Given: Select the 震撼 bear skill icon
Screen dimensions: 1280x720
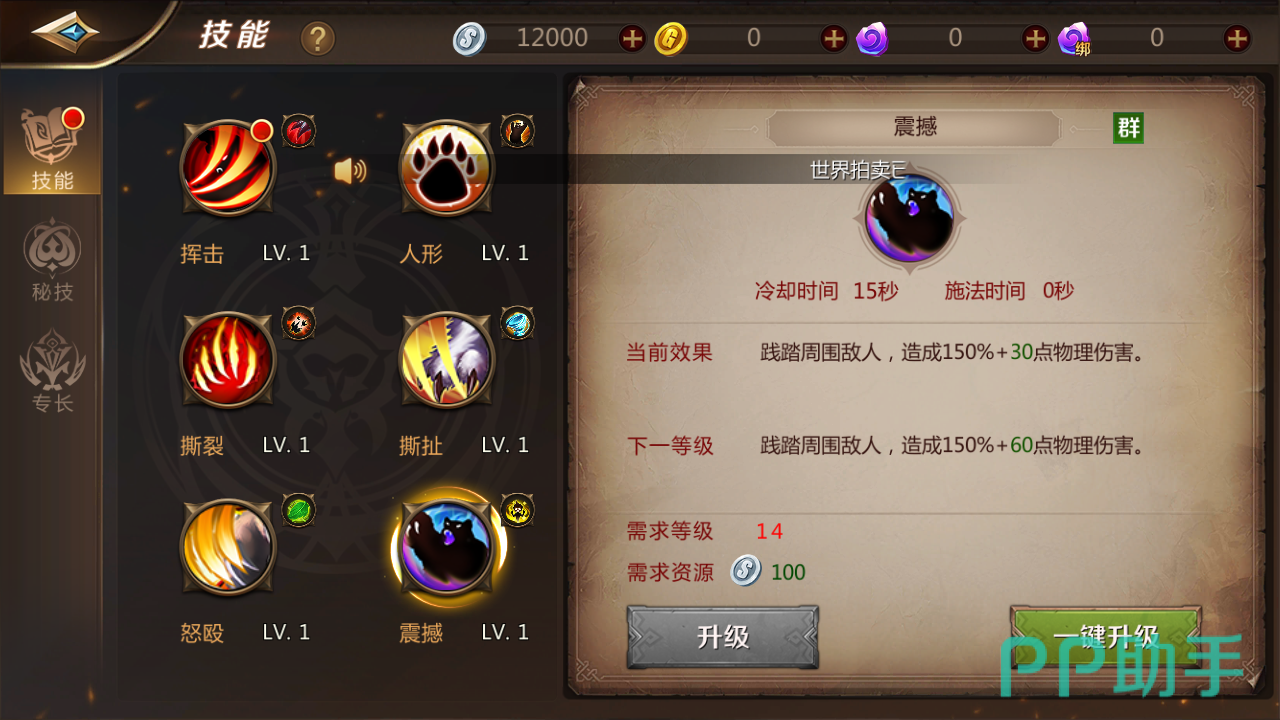Looking at the screenshot, I should pos(446,548).
